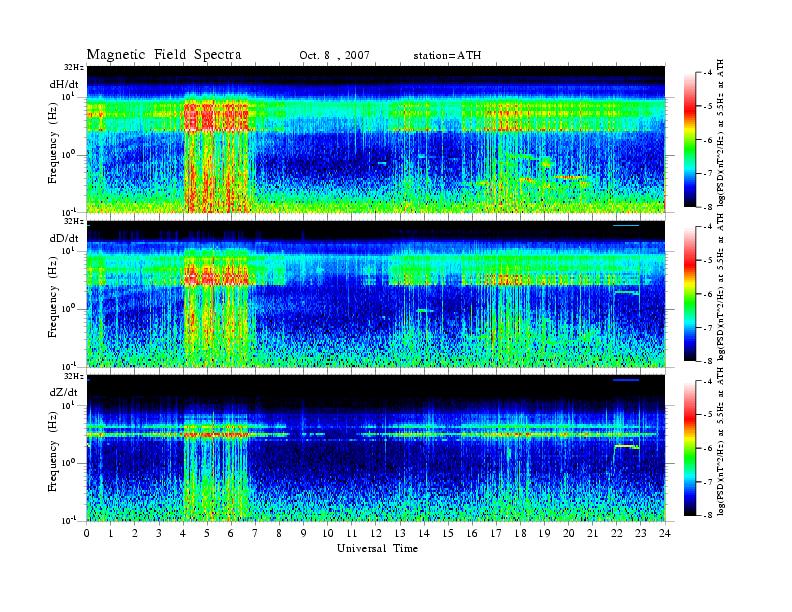
Task: Click hour 22 on the time axis
Action: (x=617, y=534)
